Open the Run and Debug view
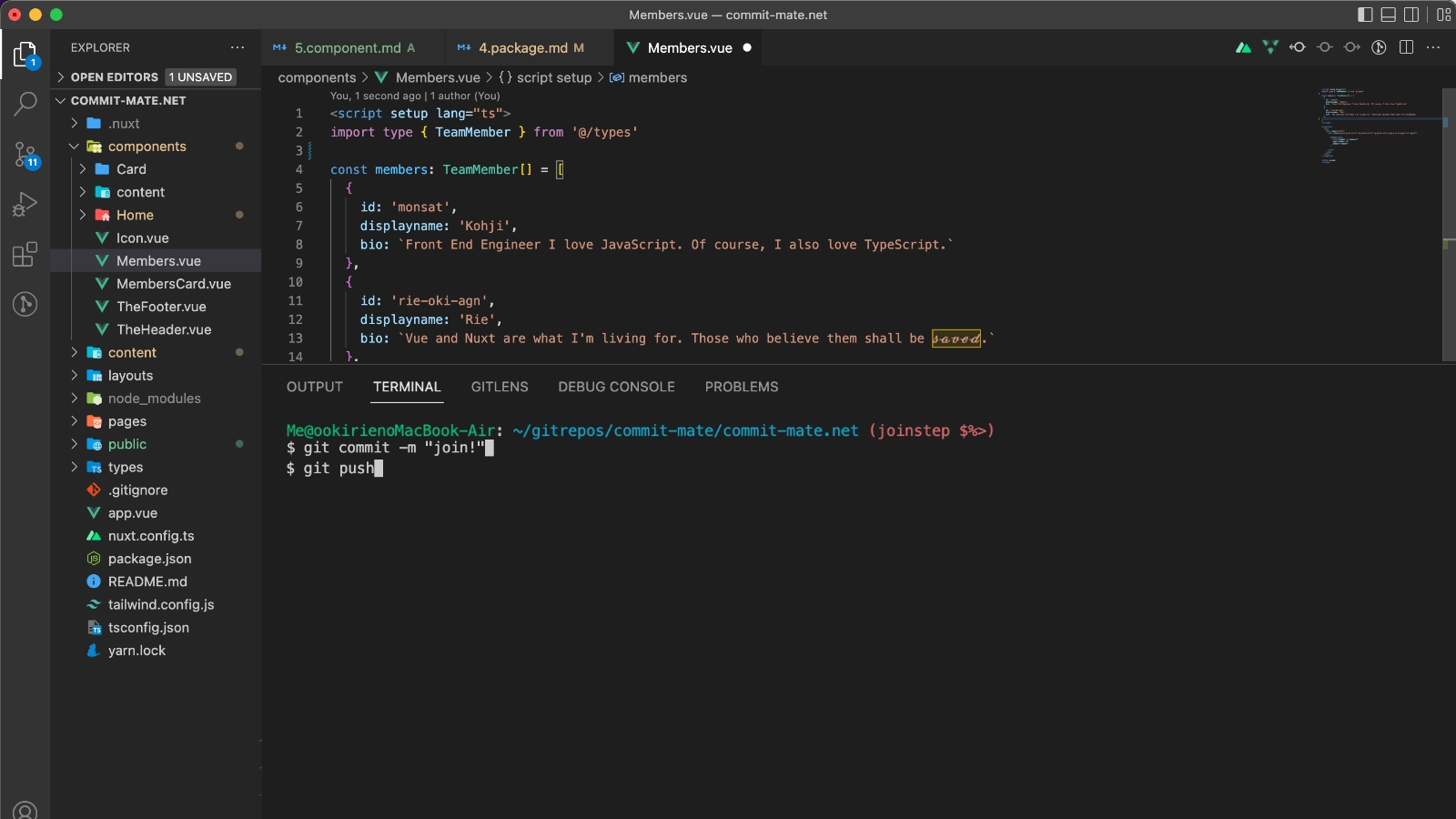This screenshot has width=1456, height=819. click(25, 204)
